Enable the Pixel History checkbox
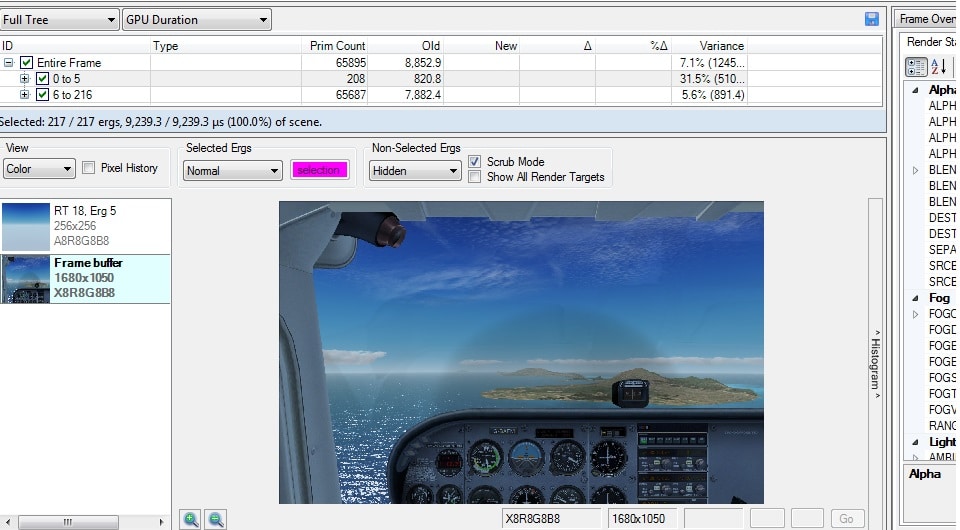 coord(89,168)
